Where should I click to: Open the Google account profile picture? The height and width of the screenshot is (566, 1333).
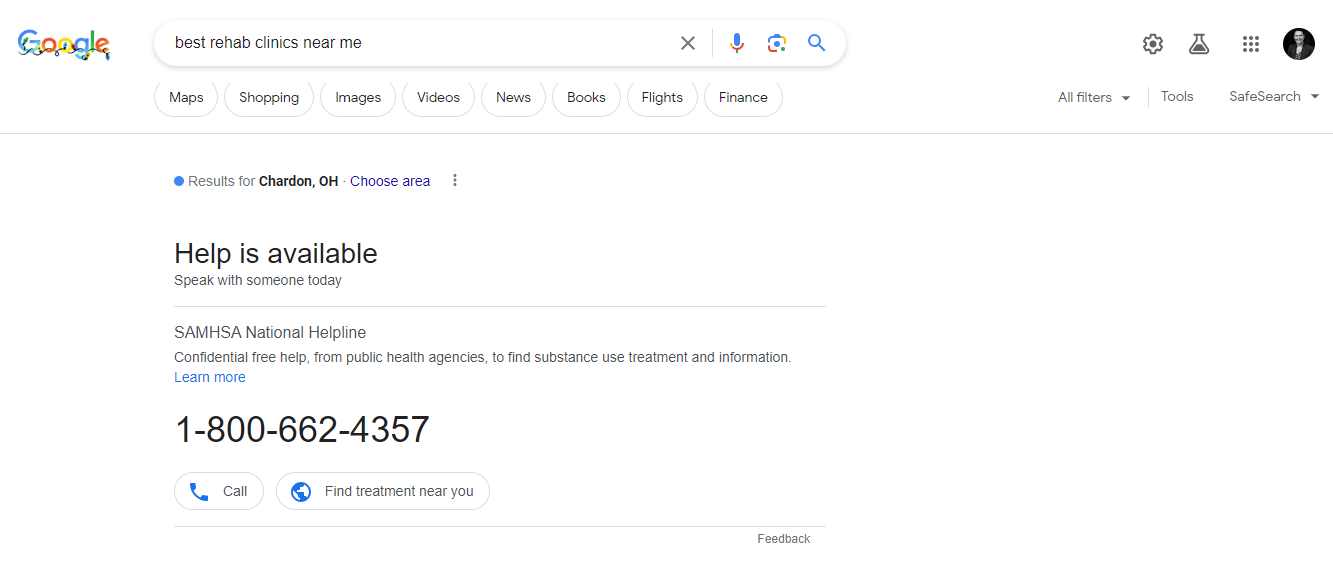pos(1299,44)
